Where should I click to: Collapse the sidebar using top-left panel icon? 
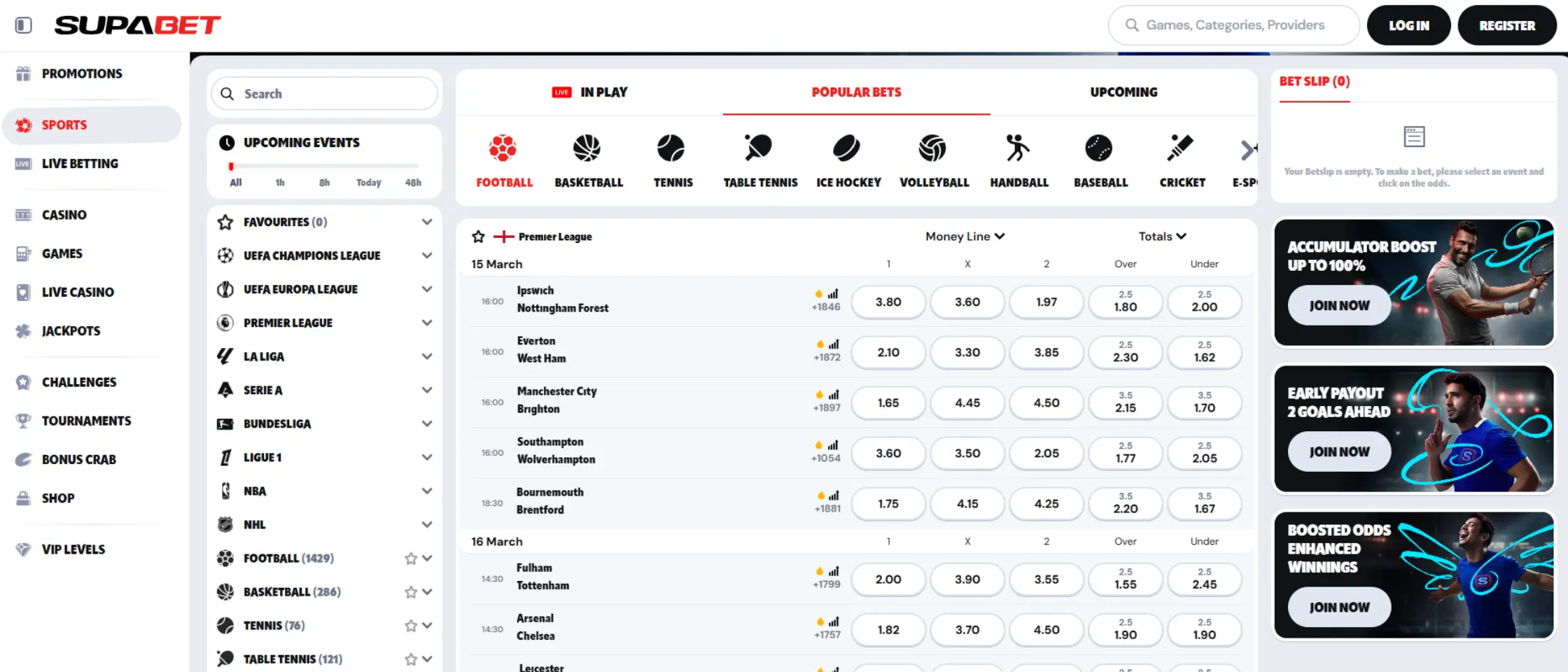pos(23,25)
